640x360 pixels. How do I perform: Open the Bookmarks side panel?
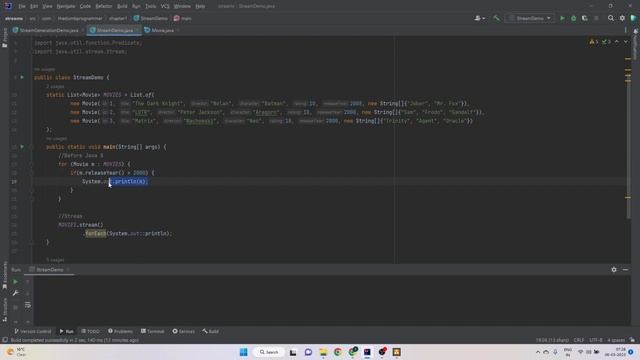pos(4,276)
